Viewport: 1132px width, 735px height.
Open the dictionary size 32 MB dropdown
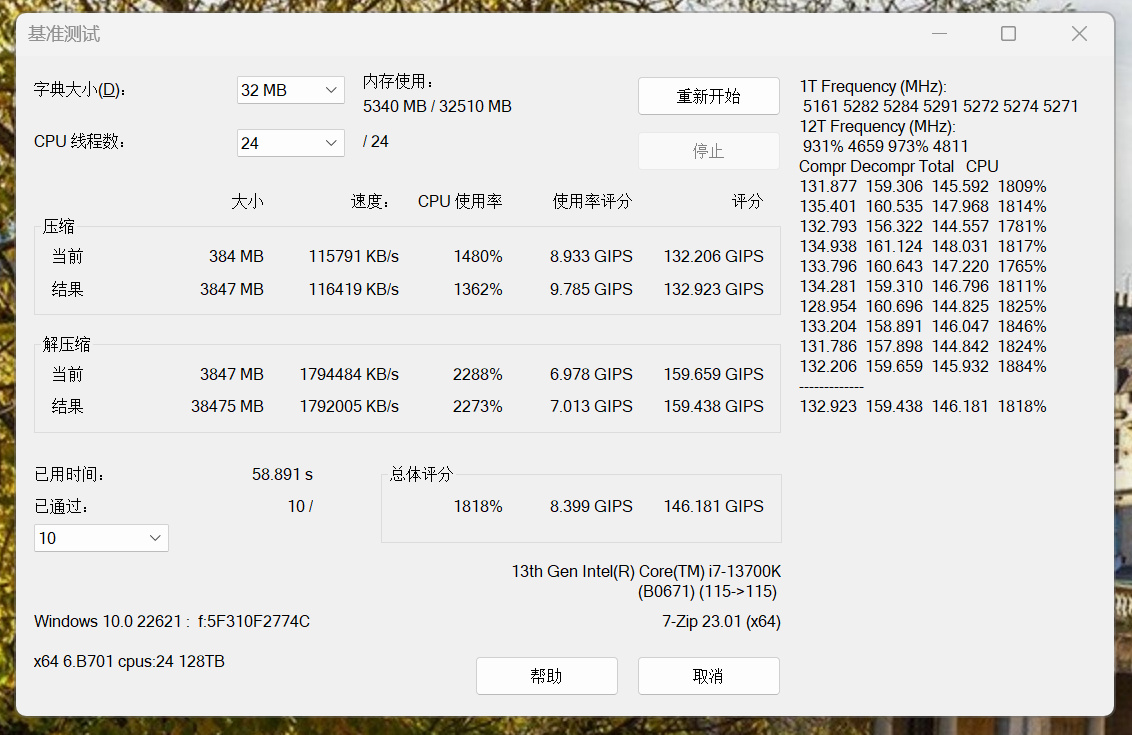[x=290, y=90]
